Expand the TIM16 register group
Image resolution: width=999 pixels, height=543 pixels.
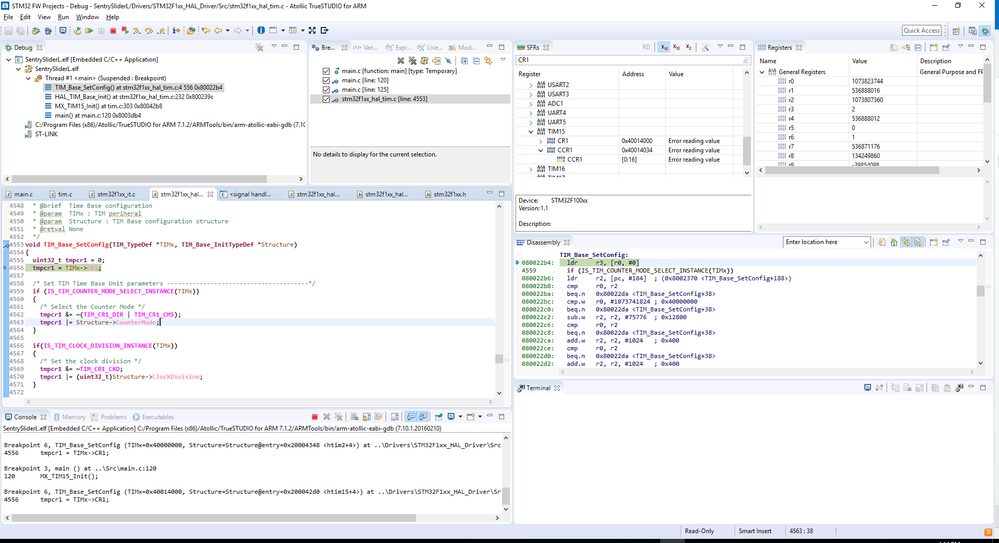[x=531, y=169]
